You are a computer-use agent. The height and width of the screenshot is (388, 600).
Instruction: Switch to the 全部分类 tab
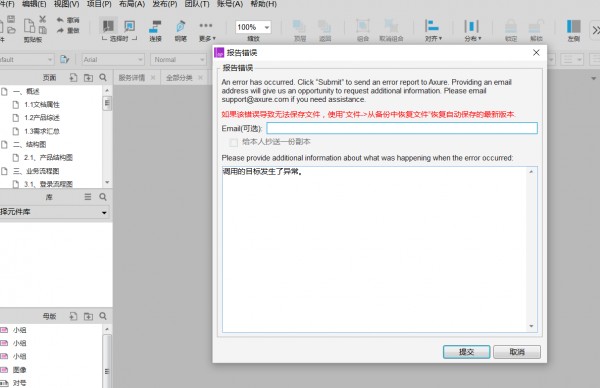pos(179,78)
